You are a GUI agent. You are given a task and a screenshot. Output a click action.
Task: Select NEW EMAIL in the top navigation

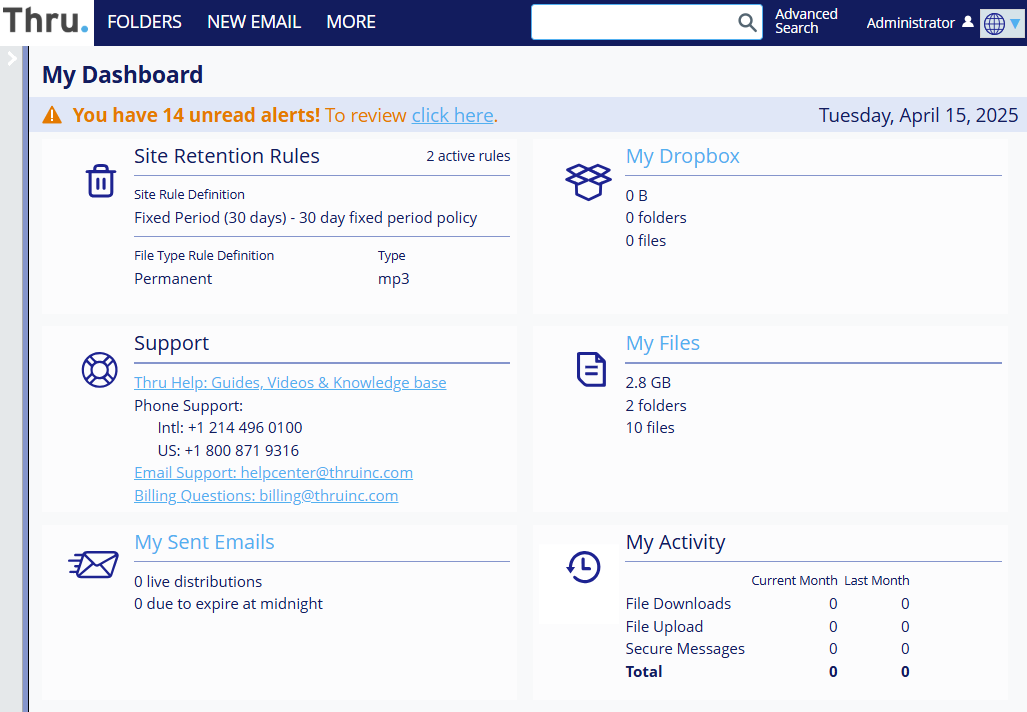(x=254, y=22)
